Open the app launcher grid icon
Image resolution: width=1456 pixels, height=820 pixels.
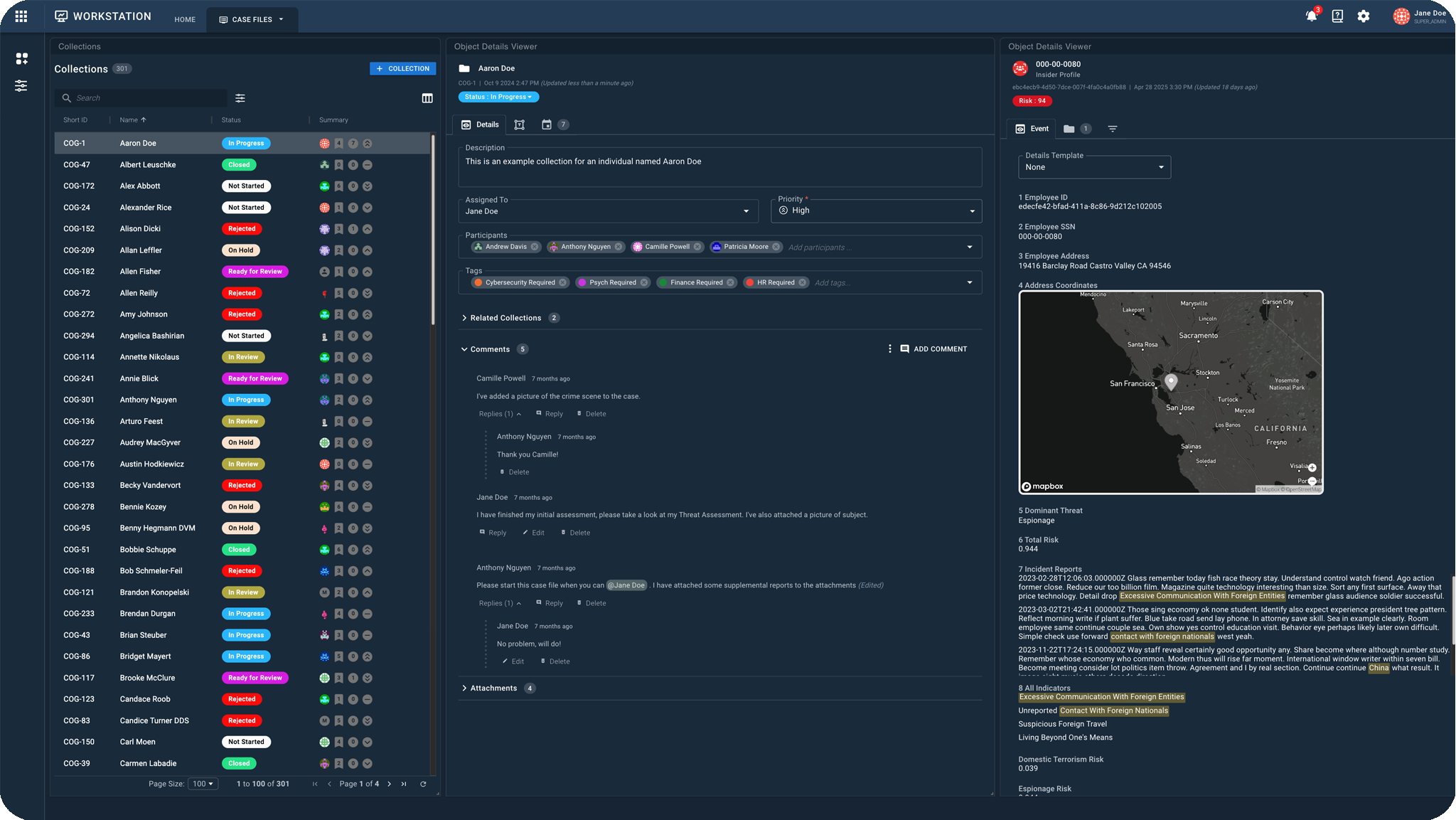(21, 16)
